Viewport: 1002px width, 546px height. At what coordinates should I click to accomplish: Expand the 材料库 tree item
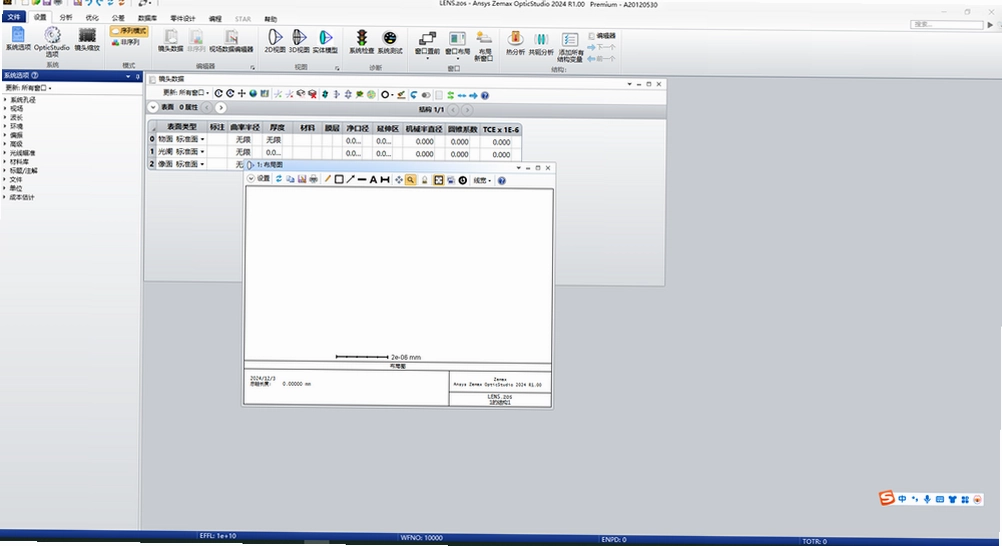6,162
